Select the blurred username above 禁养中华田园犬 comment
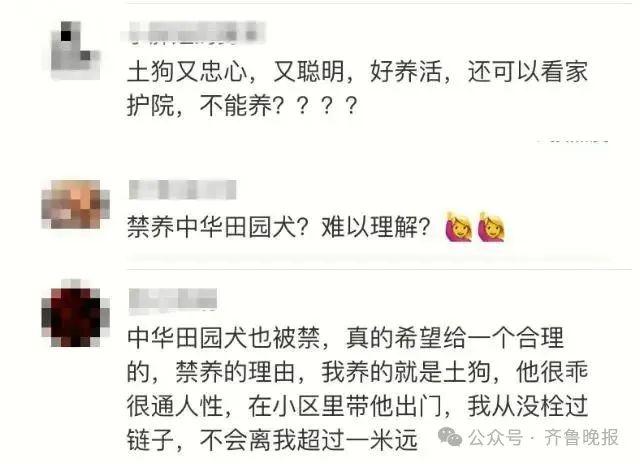Viewport: 640px width, 464px height. [182, 190]
